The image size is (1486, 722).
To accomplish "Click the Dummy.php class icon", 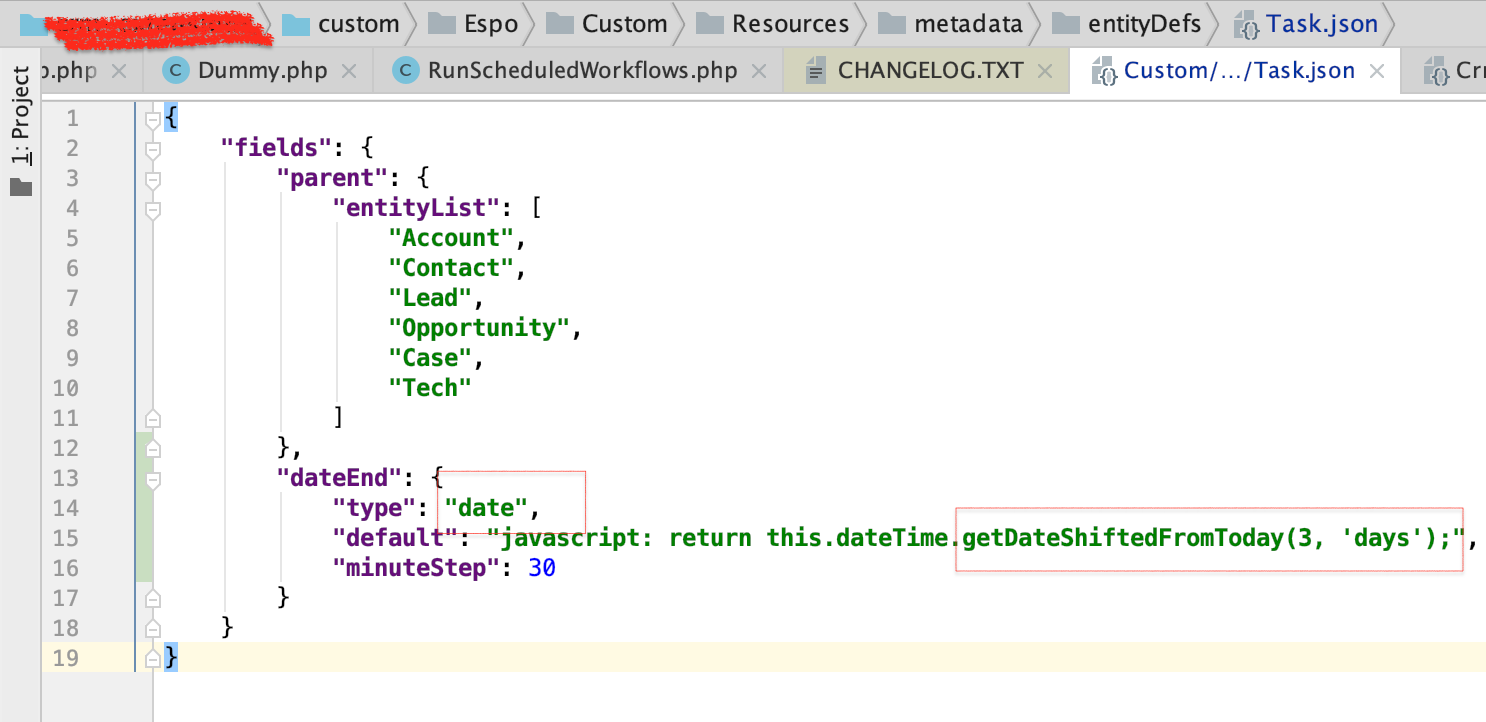I will 176,71.
